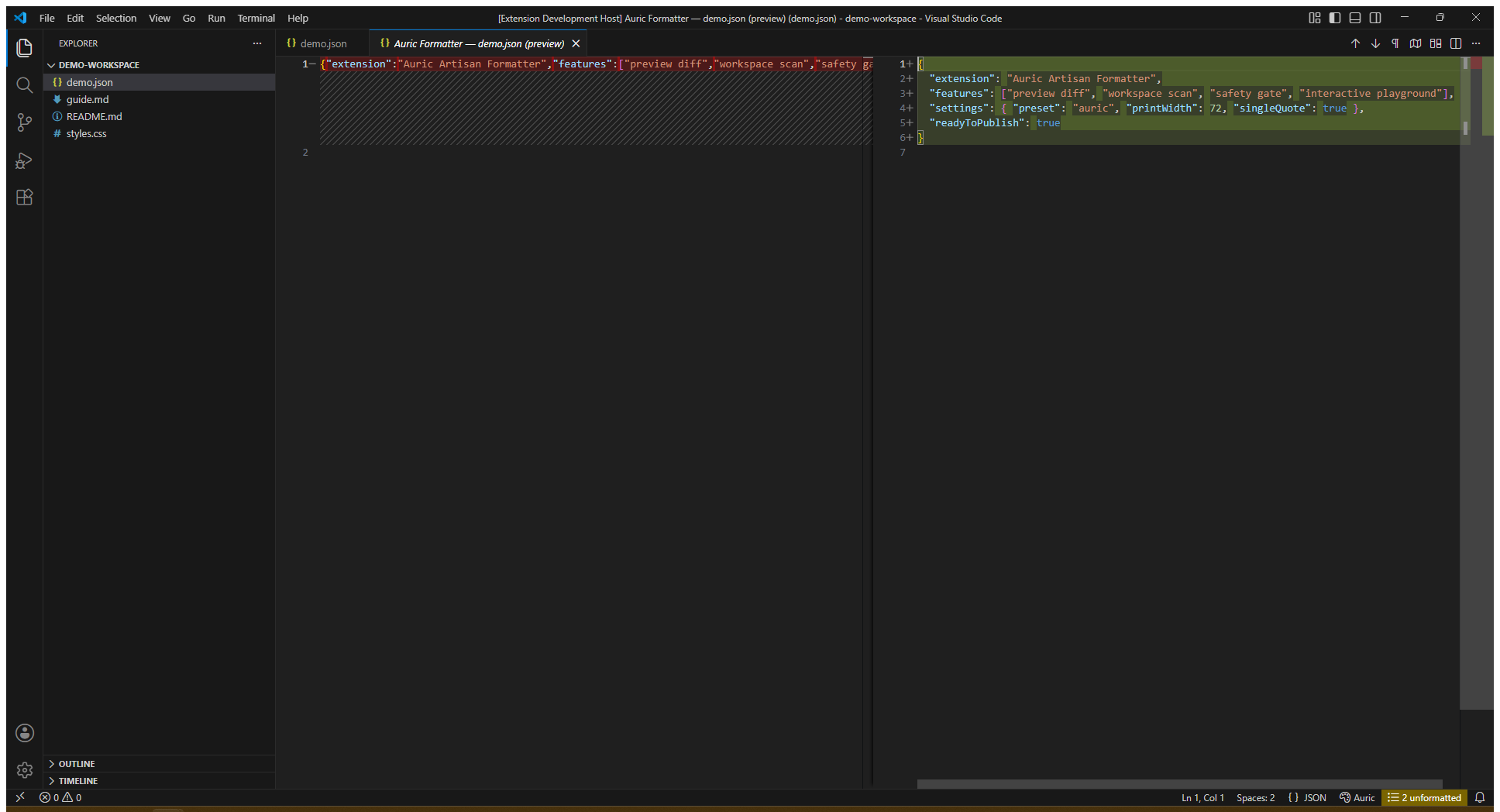Screen dimensions: 1500x812
Task: Toggle the Secondary Side Bar
Action: point(1375,18)
